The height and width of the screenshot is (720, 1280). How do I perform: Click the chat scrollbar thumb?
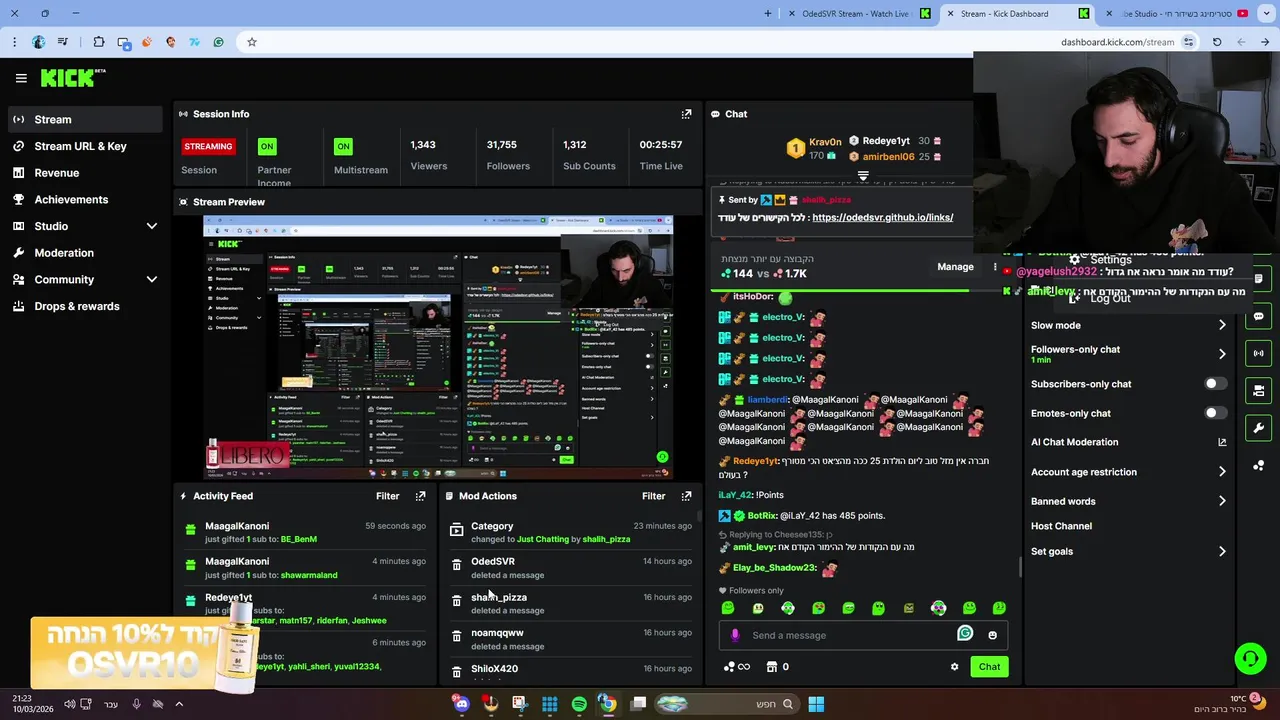(x=1020, y=568)
